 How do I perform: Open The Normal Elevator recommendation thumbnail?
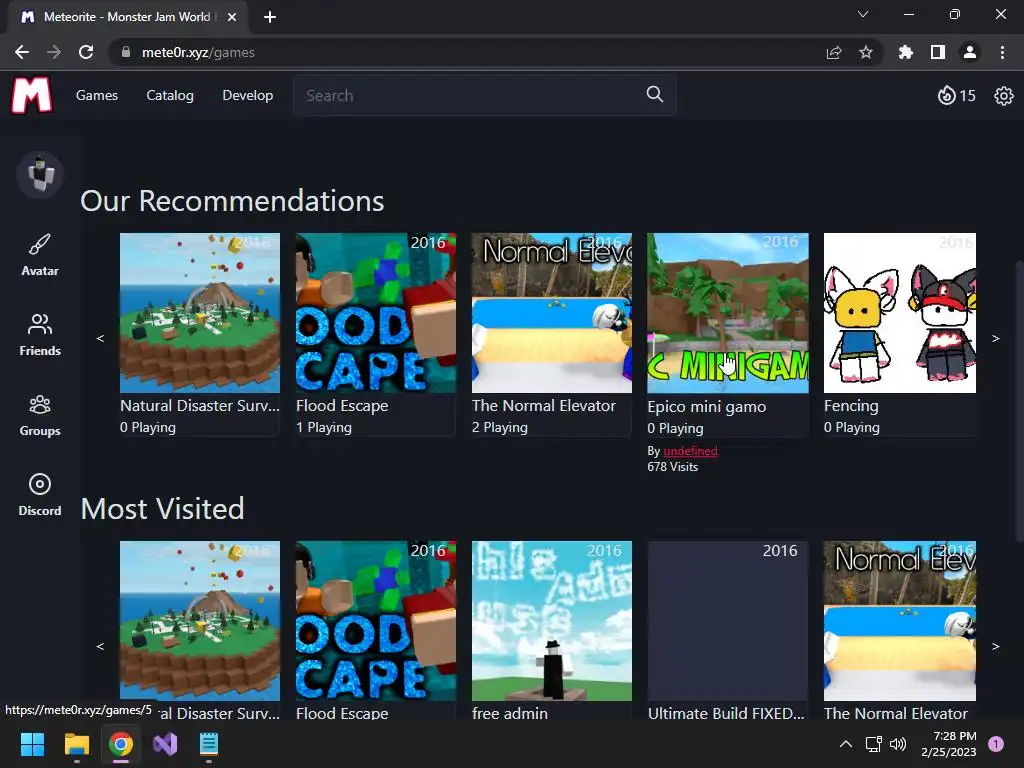(552, 313)
